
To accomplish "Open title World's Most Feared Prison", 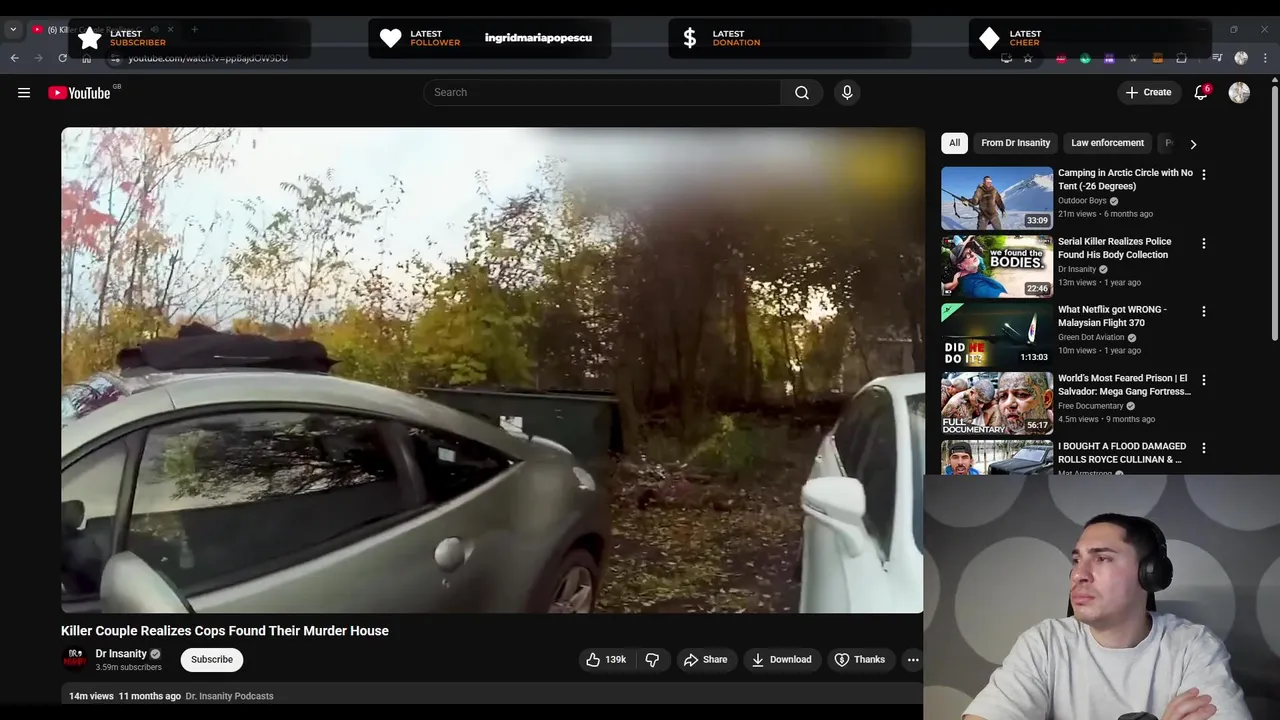I will pos(1124,385).
